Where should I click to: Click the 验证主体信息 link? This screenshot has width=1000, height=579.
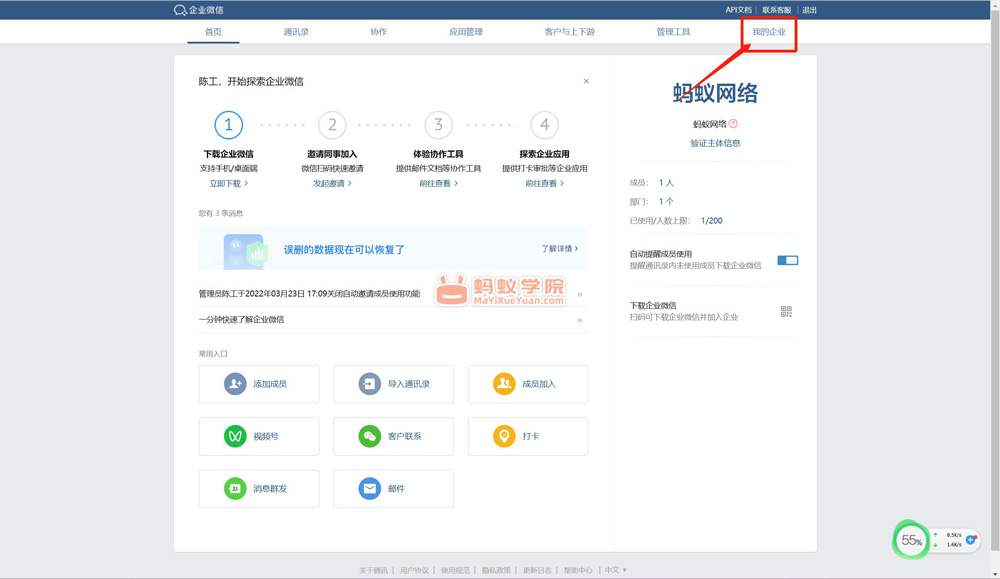pyautogui.click(x=715, y=143)
